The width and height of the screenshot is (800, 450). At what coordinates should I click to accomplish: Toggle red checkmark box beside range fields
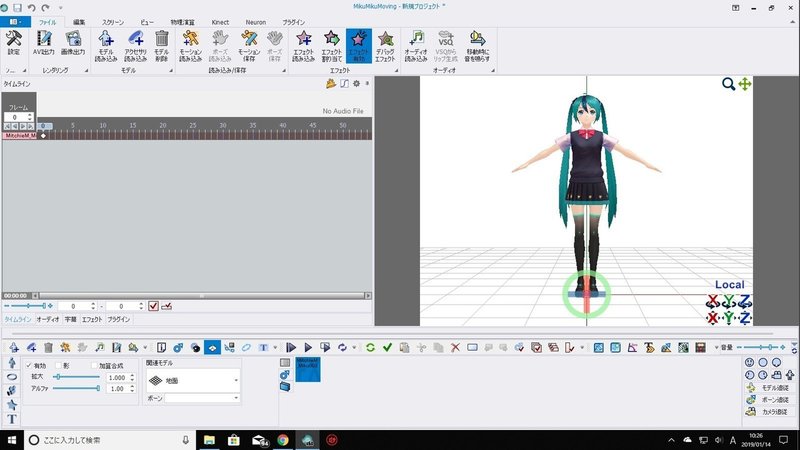click(153, 306)
